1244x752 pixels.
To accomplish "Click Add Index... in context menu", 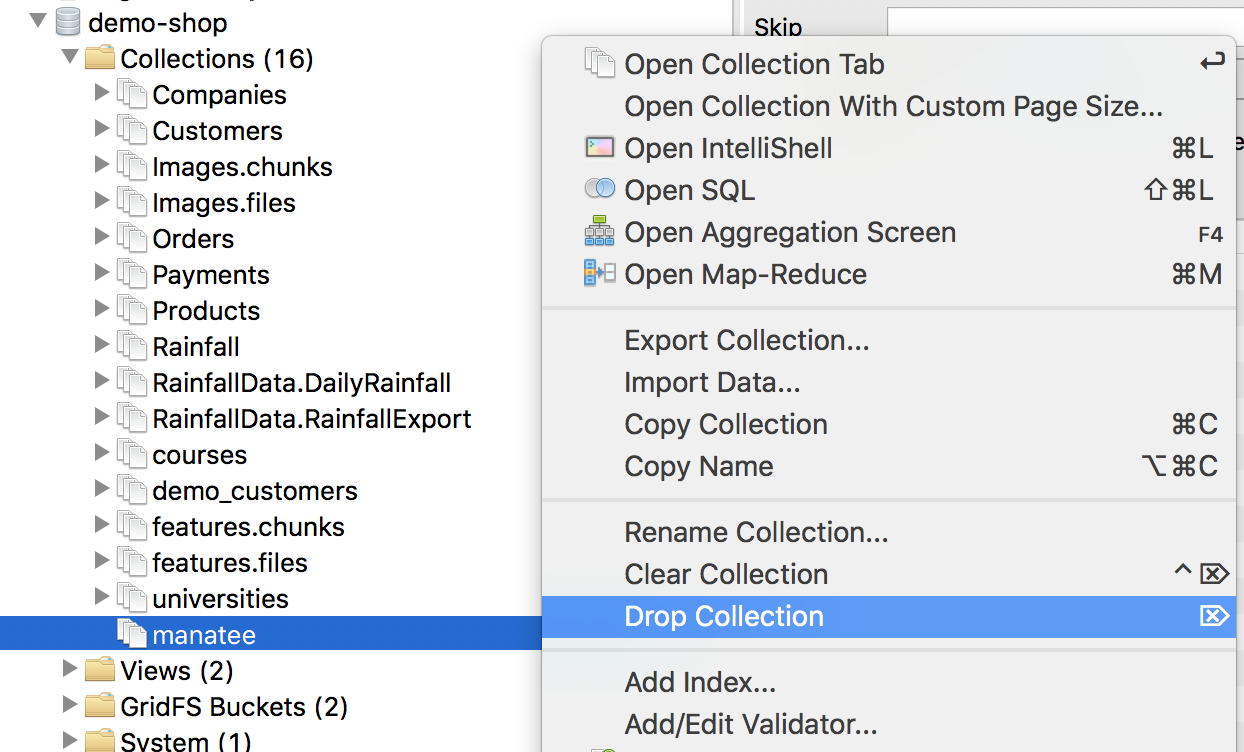I will [700, 682].
